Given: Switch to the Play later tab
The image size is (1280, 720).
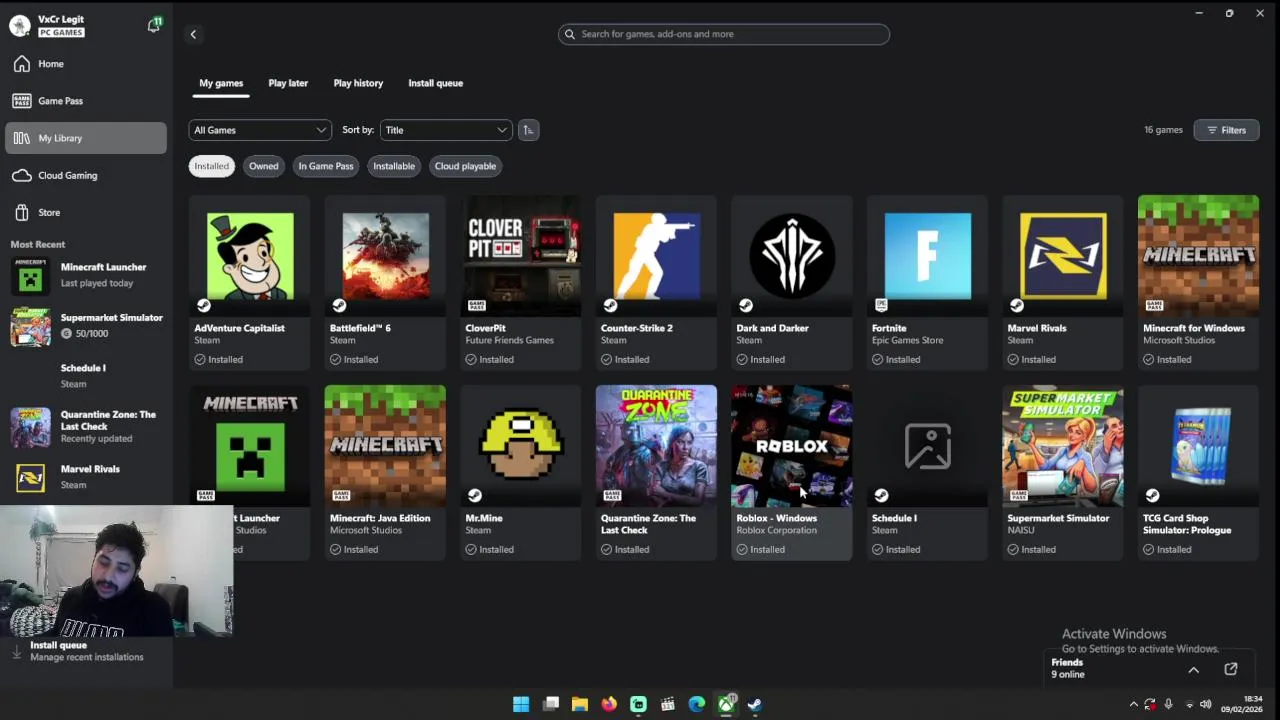Looking at the screenshot, I should point(288,83).
